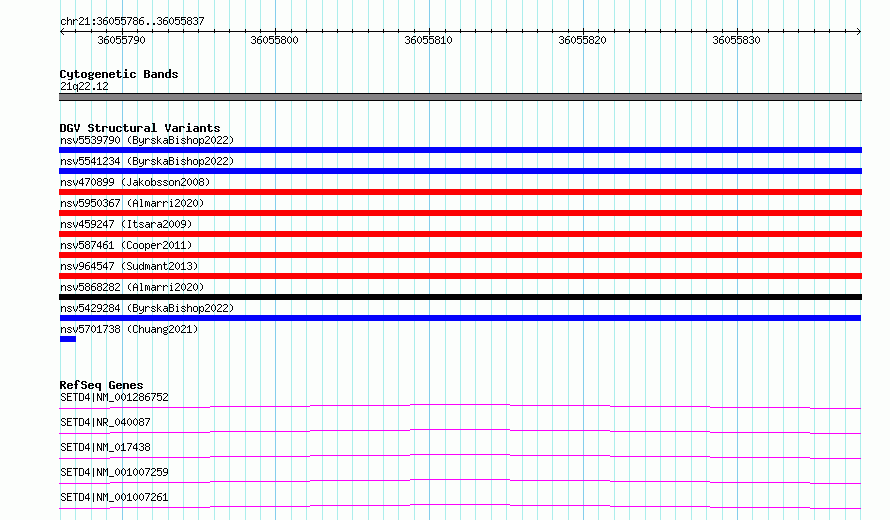Select the short blue bar under nsv5701738
The height and width of the screenshot is (520, 890).
[68, 339]
